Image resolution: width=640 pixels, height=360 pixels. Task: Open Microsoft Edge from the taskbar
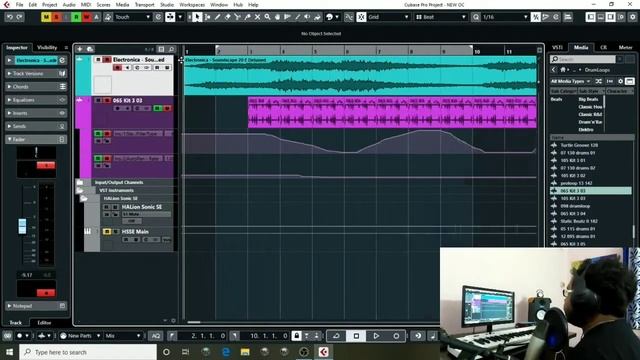point(226,352)
